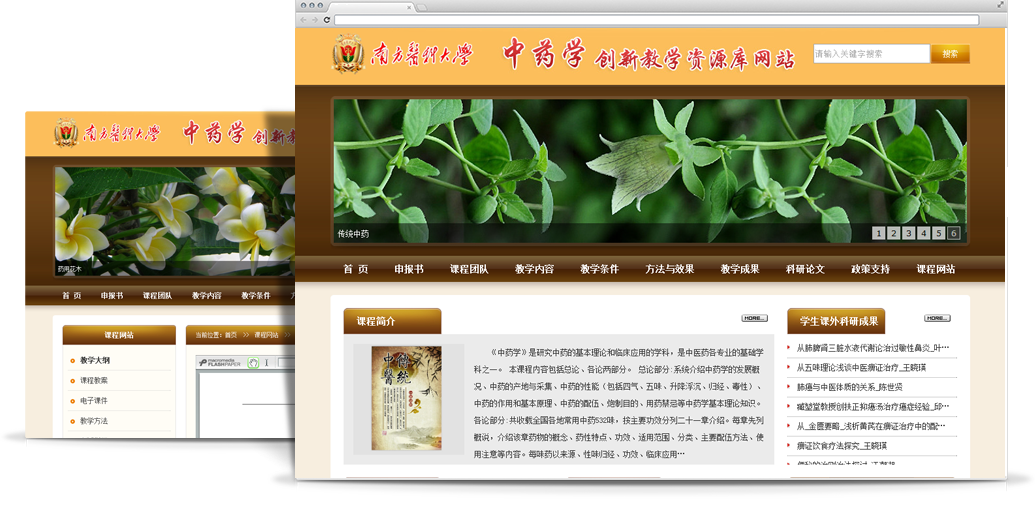Image resolution: width=1035 pixels, height=510 pixels.
Task: Click the browser back arrow
Action: tap(304, 20)
